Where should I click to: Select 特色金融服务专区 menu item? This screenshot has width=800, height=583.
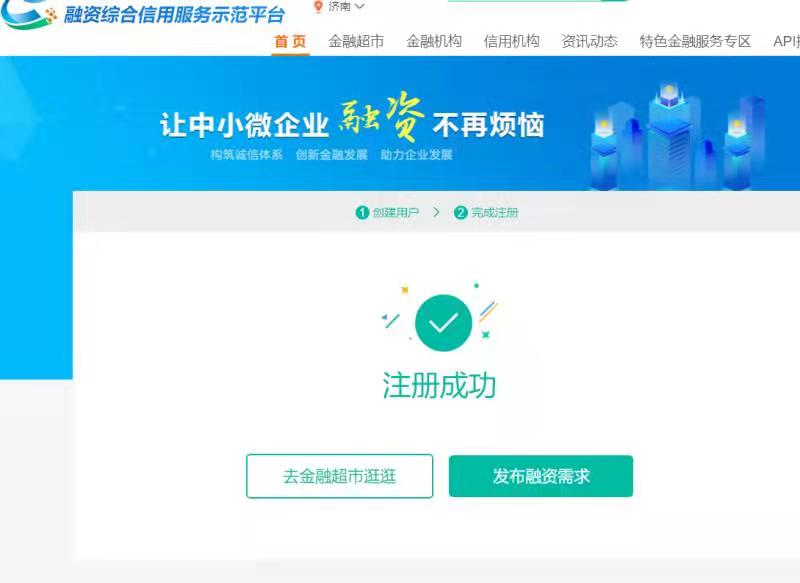coord(695,41)
